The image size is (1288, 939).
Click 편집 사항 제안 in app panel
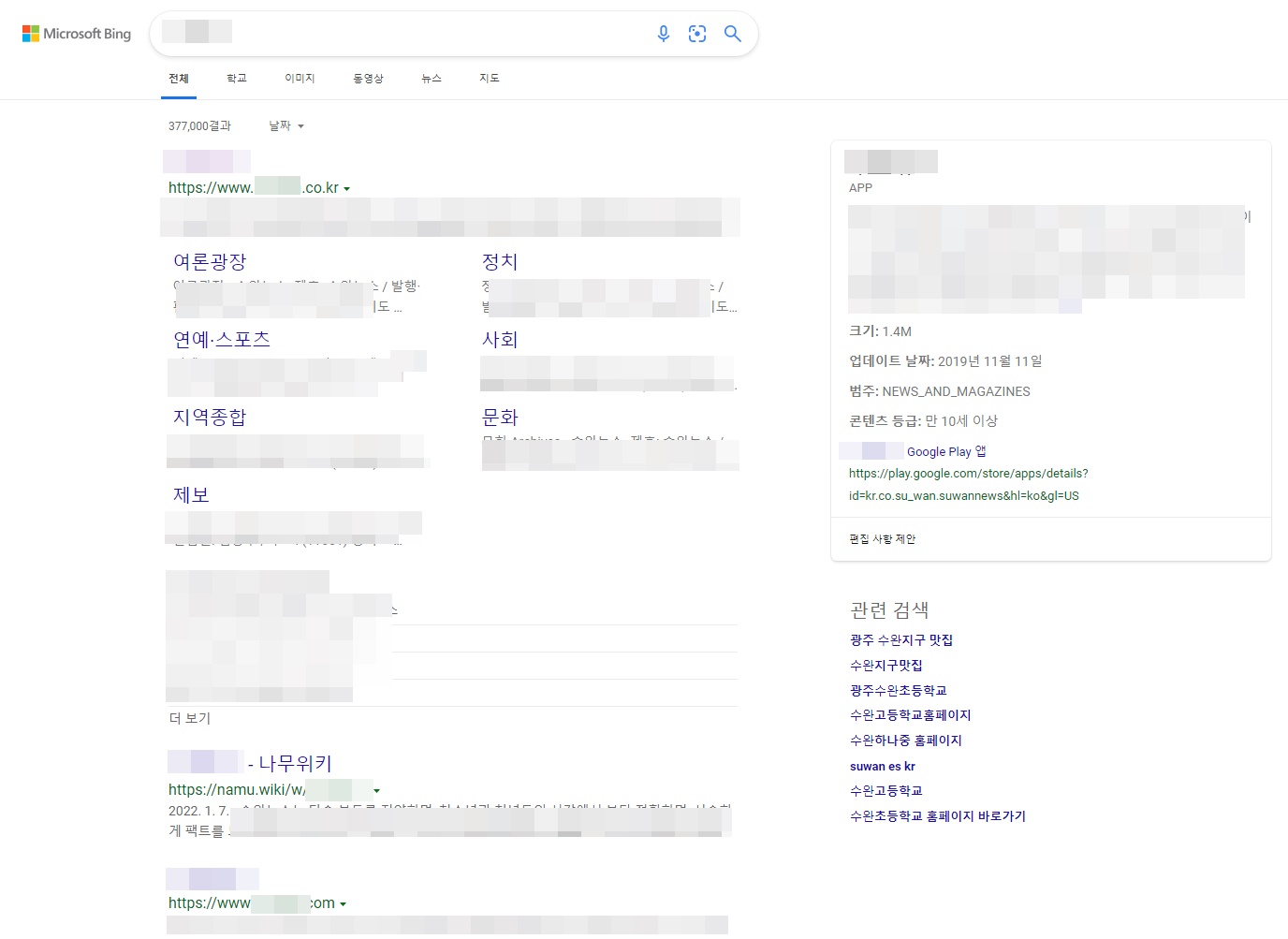click(882, 539)
